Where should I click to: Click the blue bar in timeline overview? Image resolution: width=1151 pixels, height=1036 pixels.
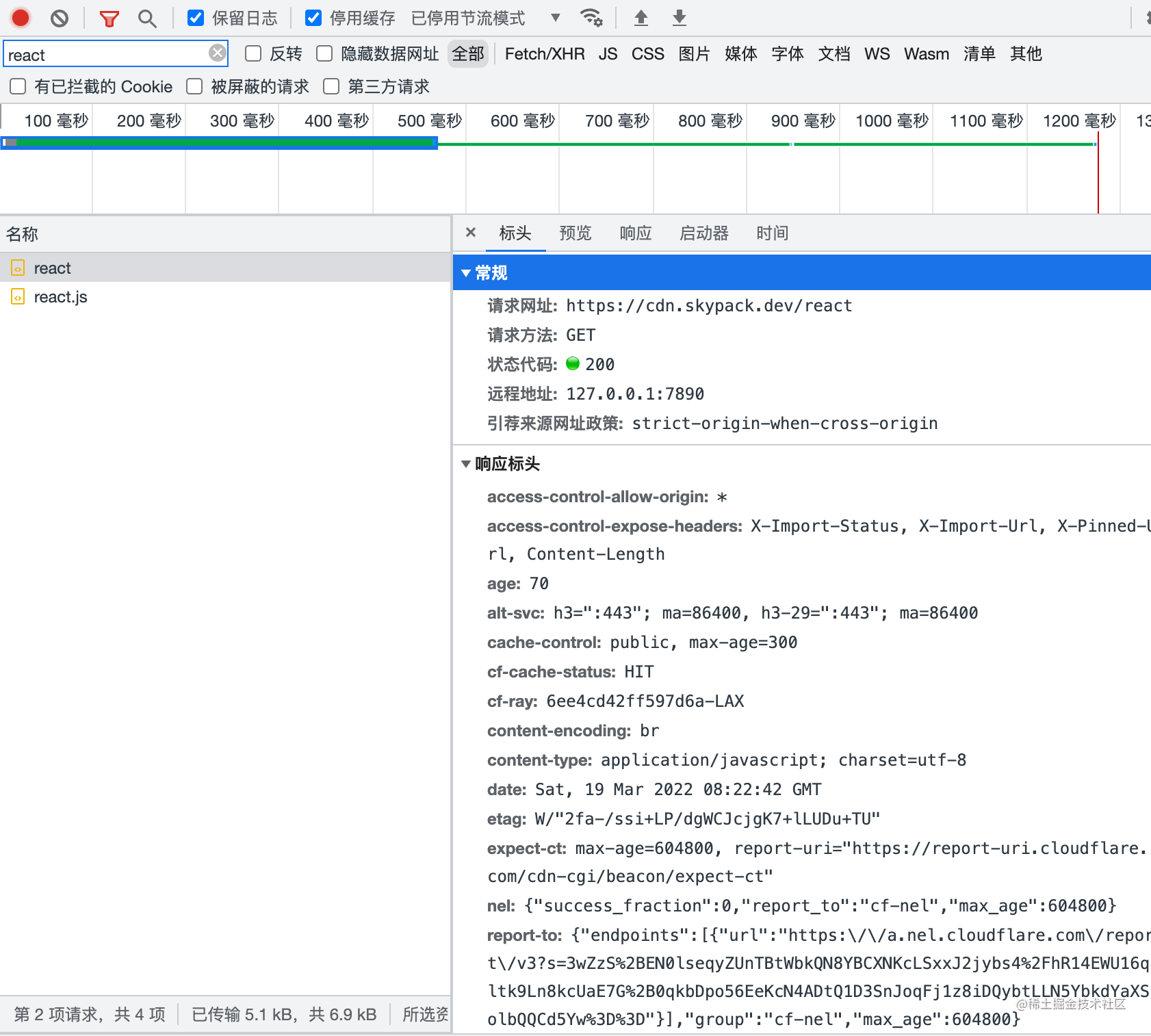(219, 143)
